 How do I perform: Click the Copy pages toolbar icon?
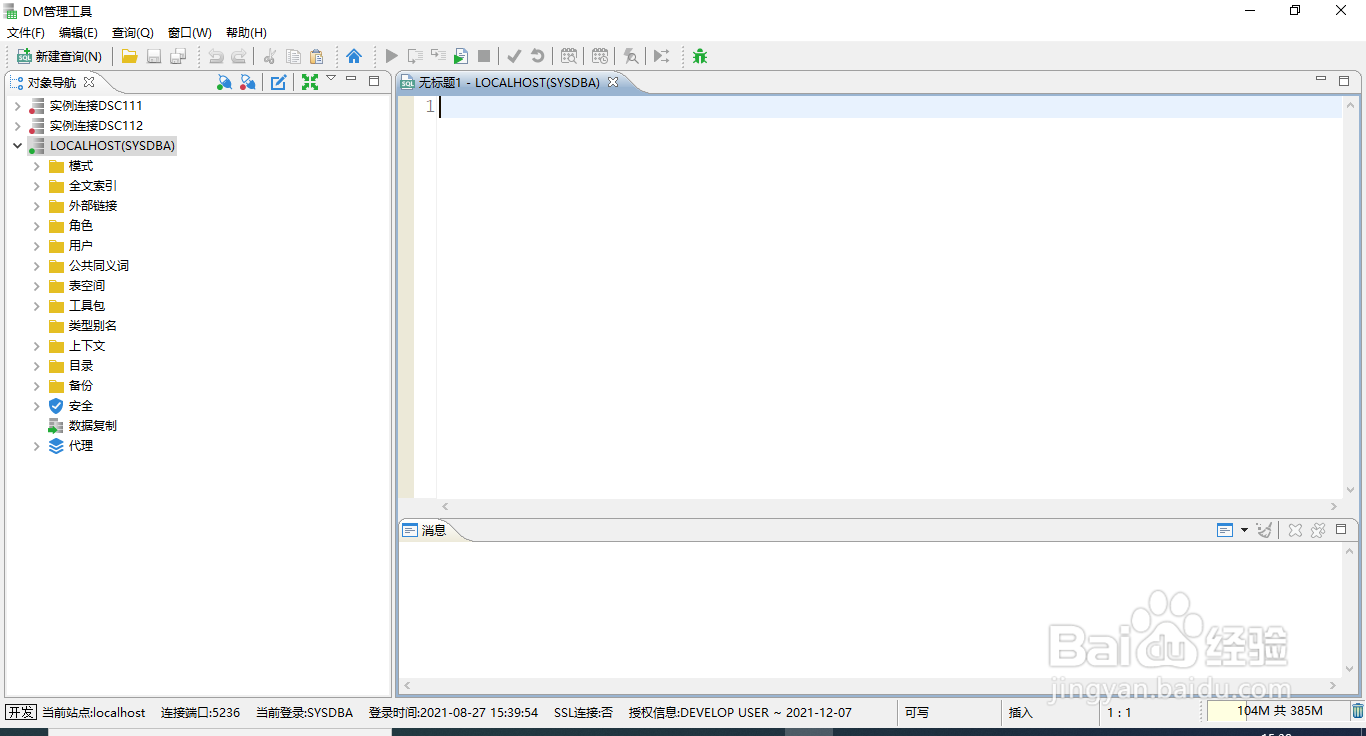point(293,57)
